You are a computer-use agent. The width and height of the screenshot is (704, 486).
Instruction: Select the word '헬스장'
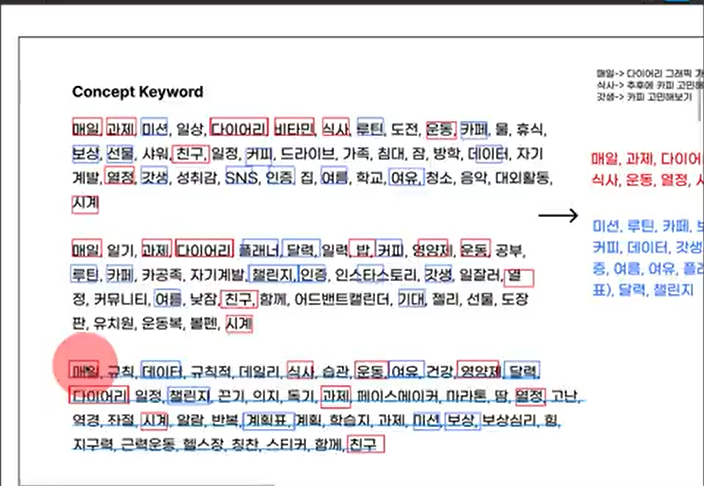pyautogui.click(x=203, y=445)
